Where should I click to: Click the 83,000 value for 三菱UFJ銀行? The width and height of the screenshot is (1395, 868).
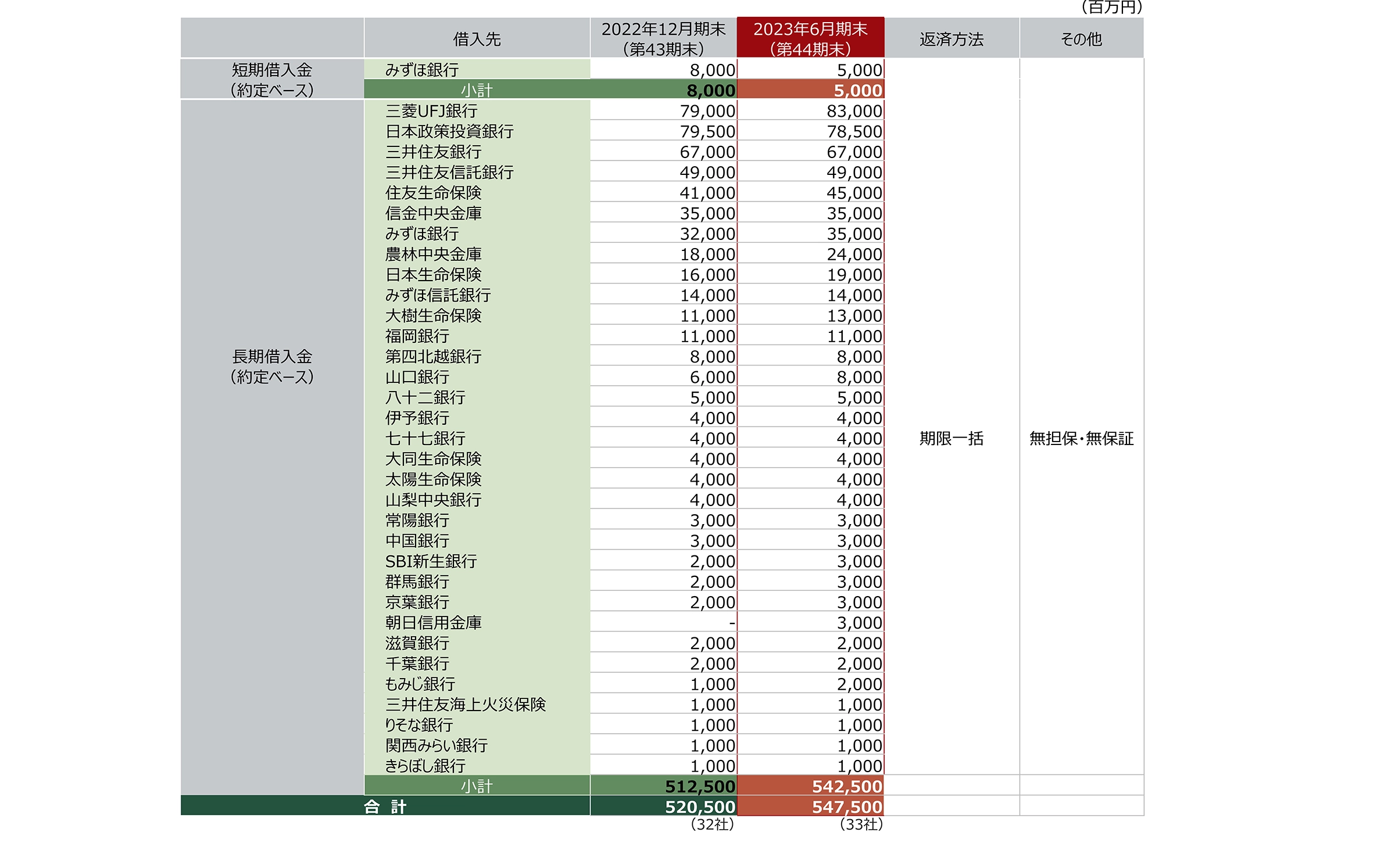click(x=854, y=111)
